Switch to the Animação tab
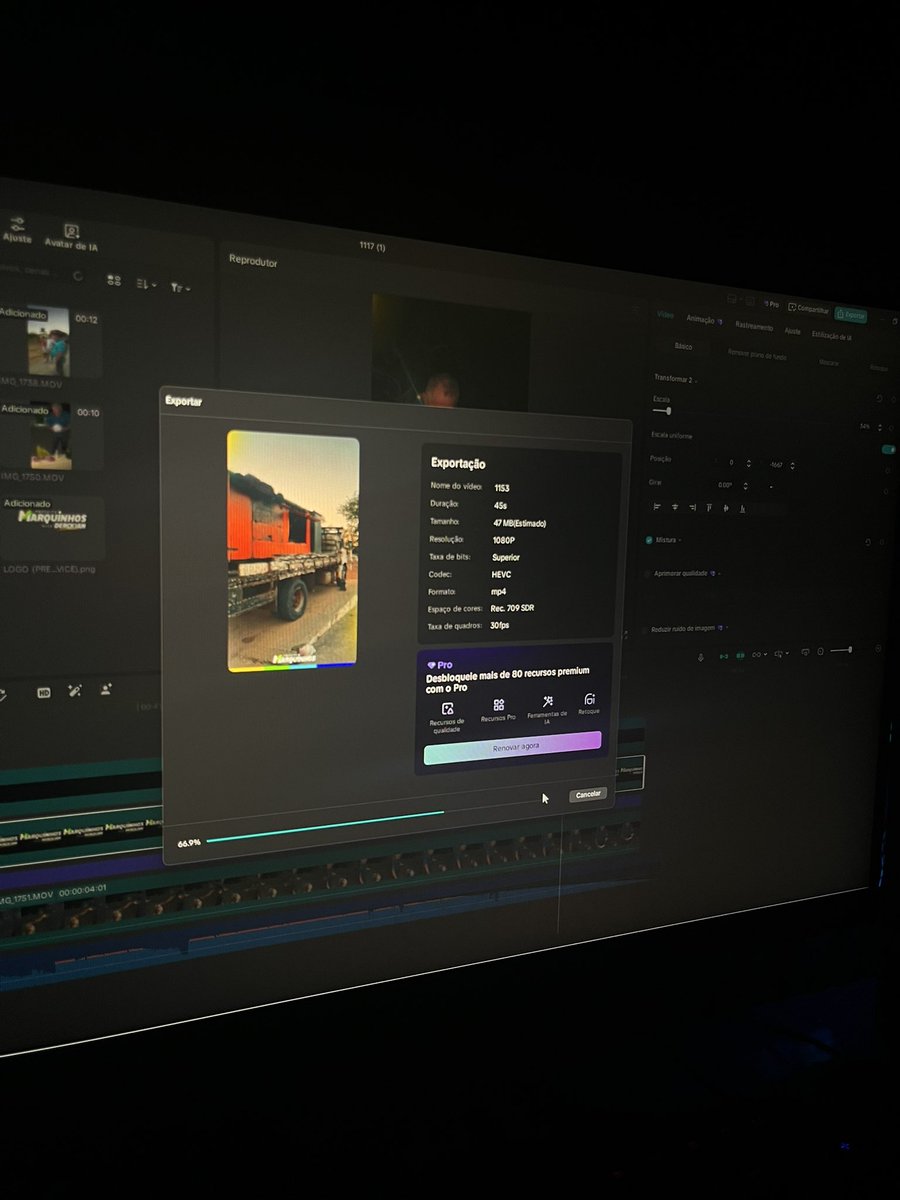The width and height of the screenshot is (900, 1200). 702,320
